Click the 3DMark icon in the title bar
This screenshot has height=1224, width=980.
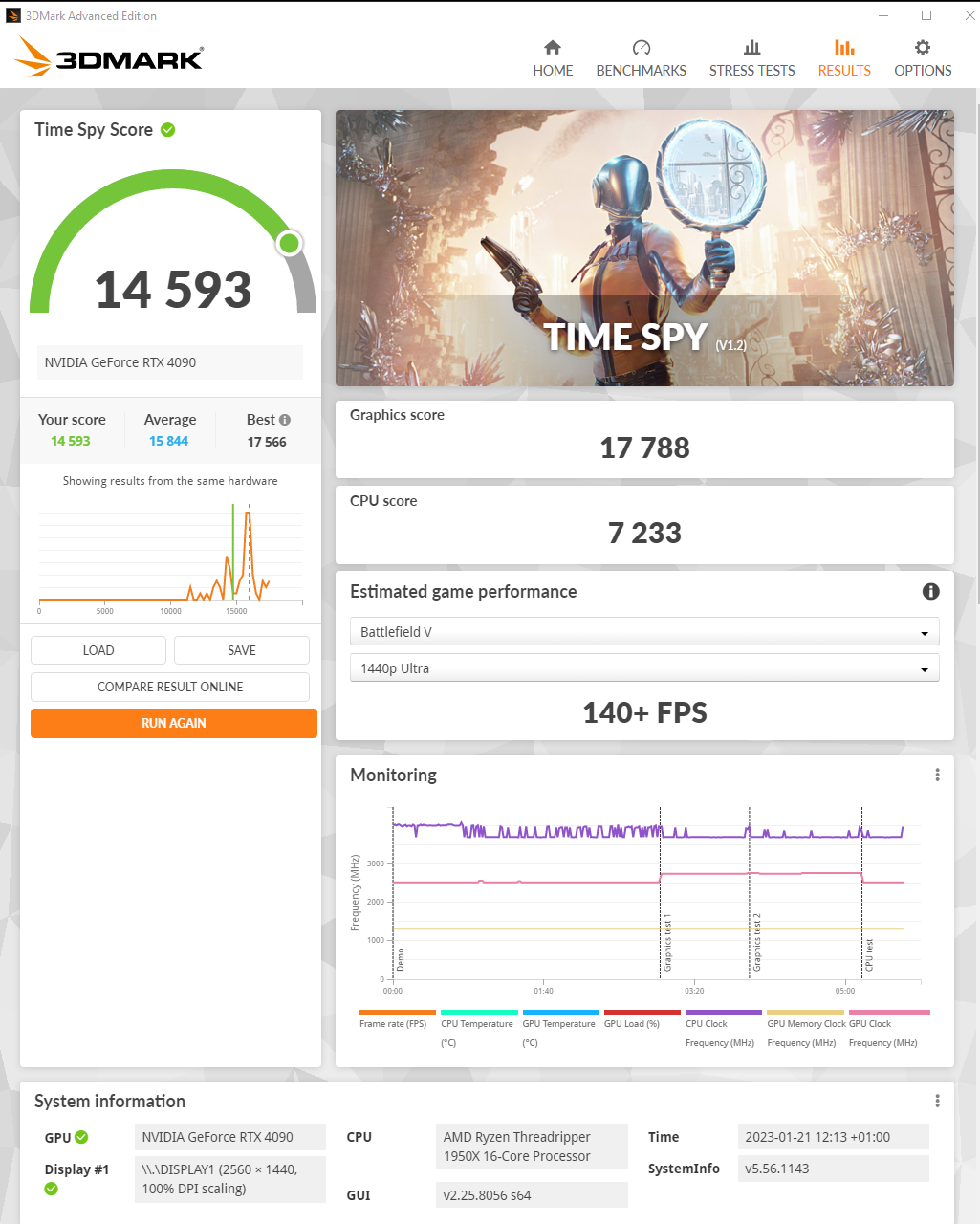12,15
